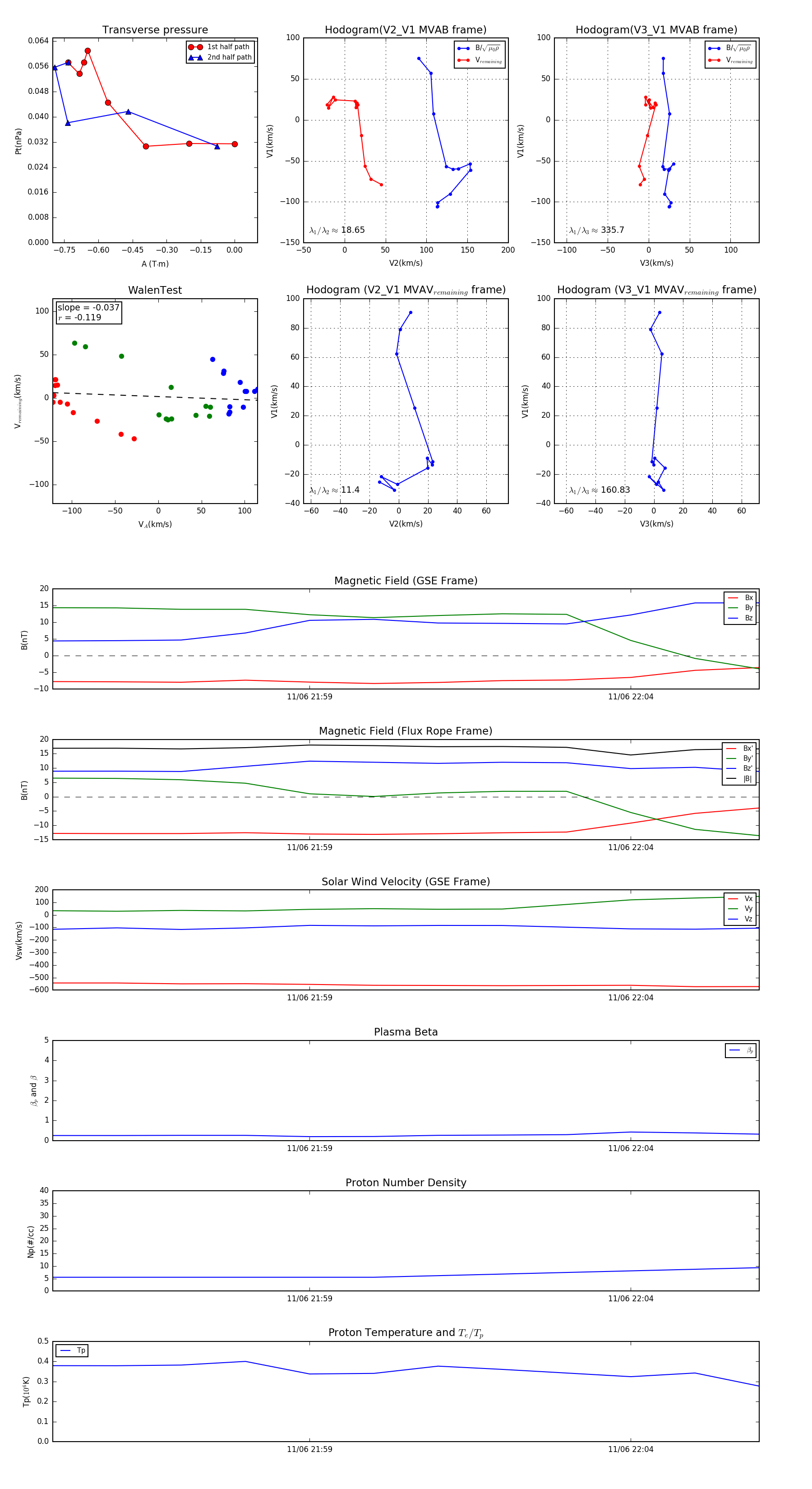This screenshot has height=1489, width=812.
Task: Select the '1st half path' legend entry
Action: tap(221, 47)
